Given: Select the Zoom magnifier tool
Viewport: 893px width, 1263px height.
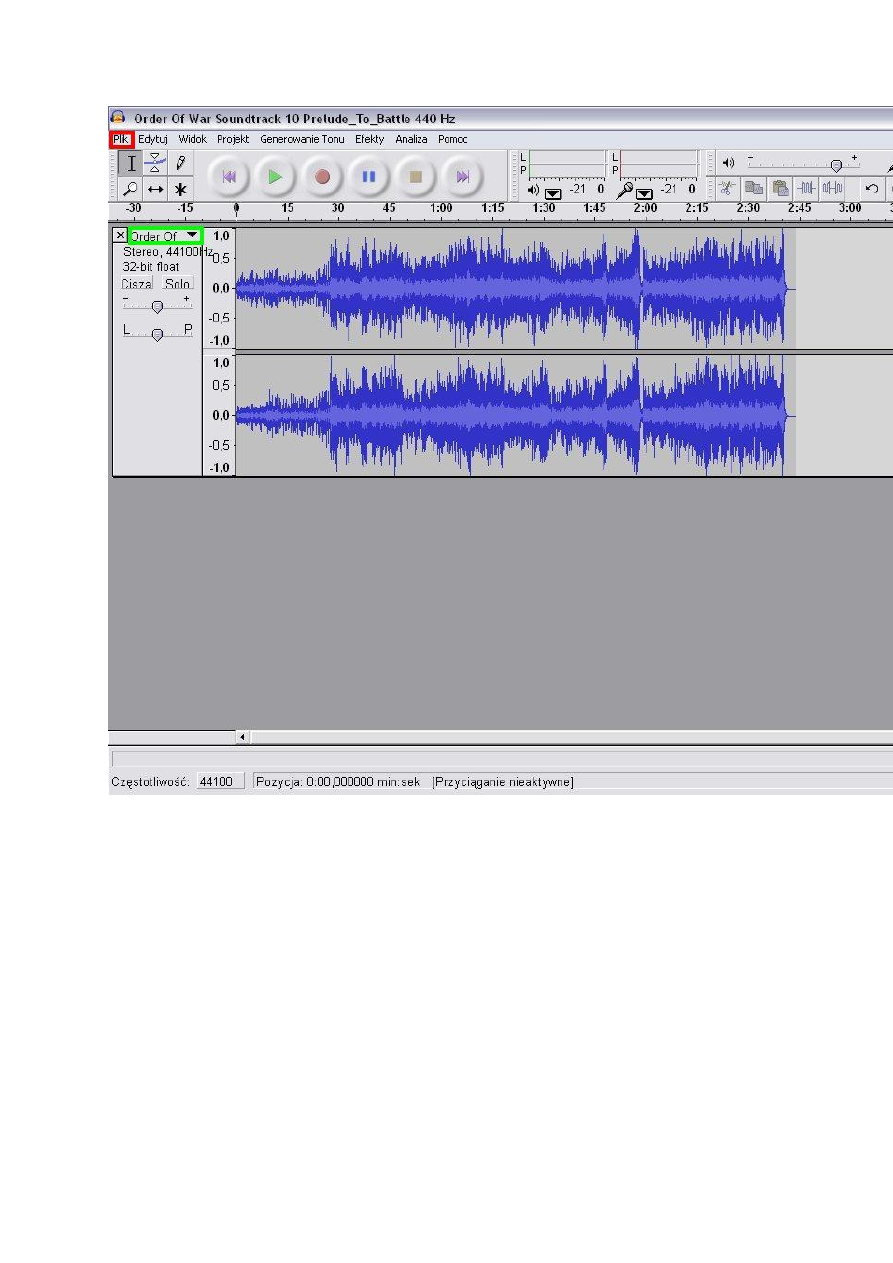Looking at the screenshot, I should [130, 189].
